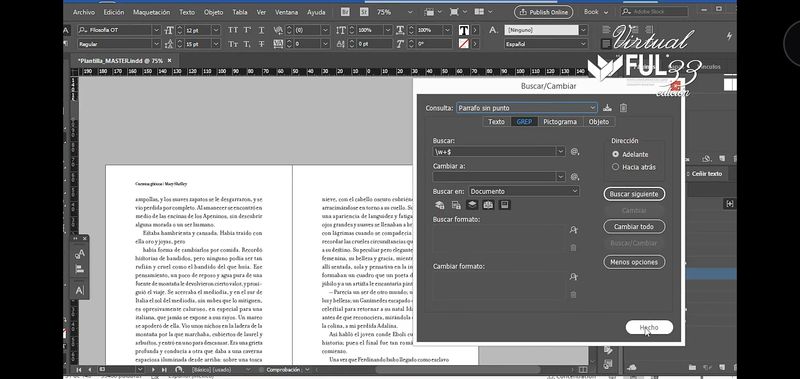
Task: Open the Ayuda menu
Action: (x=316, y=12)
